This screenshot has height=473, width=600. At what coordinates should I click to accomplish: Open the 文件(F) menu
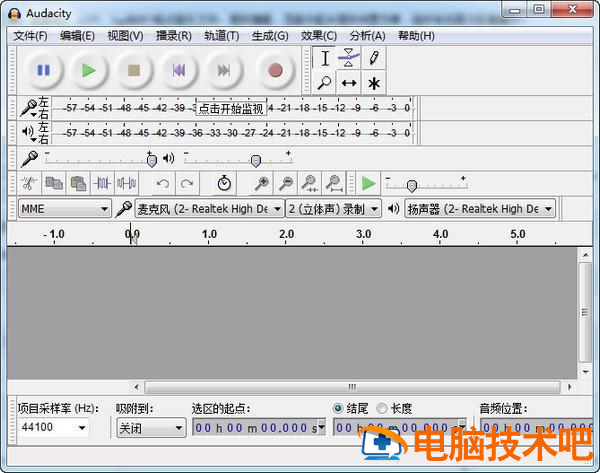tap(31, 36)
